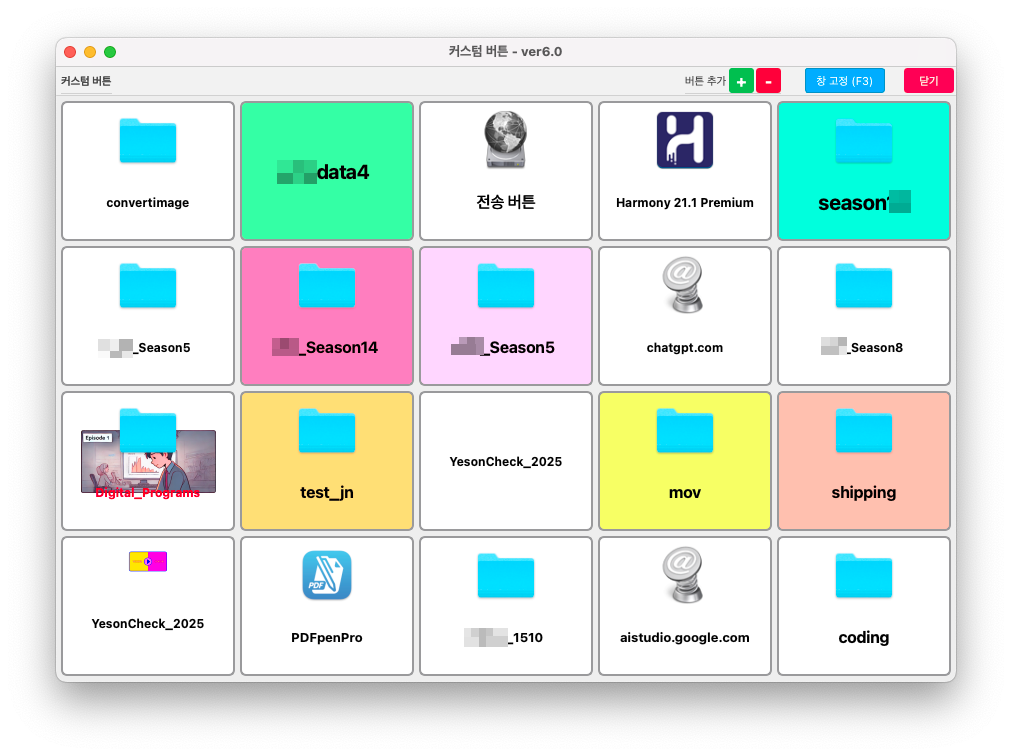Select the 커스텀 버튼 tab
This screenshot has width=1012, height=756.
(86, 81)
